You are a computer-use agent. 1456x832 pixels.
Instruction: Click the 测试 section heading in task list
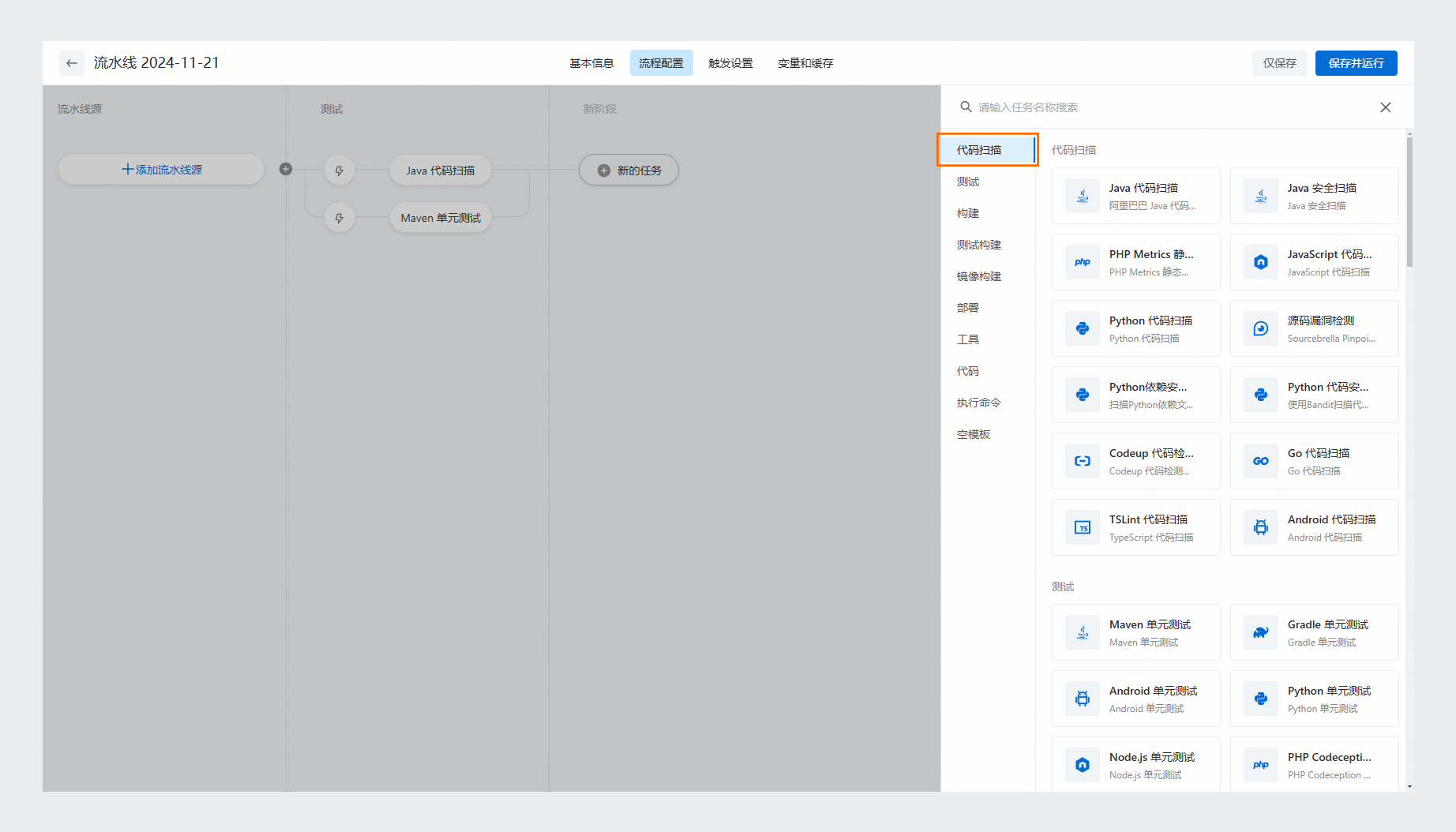[x=1063, y=587]
